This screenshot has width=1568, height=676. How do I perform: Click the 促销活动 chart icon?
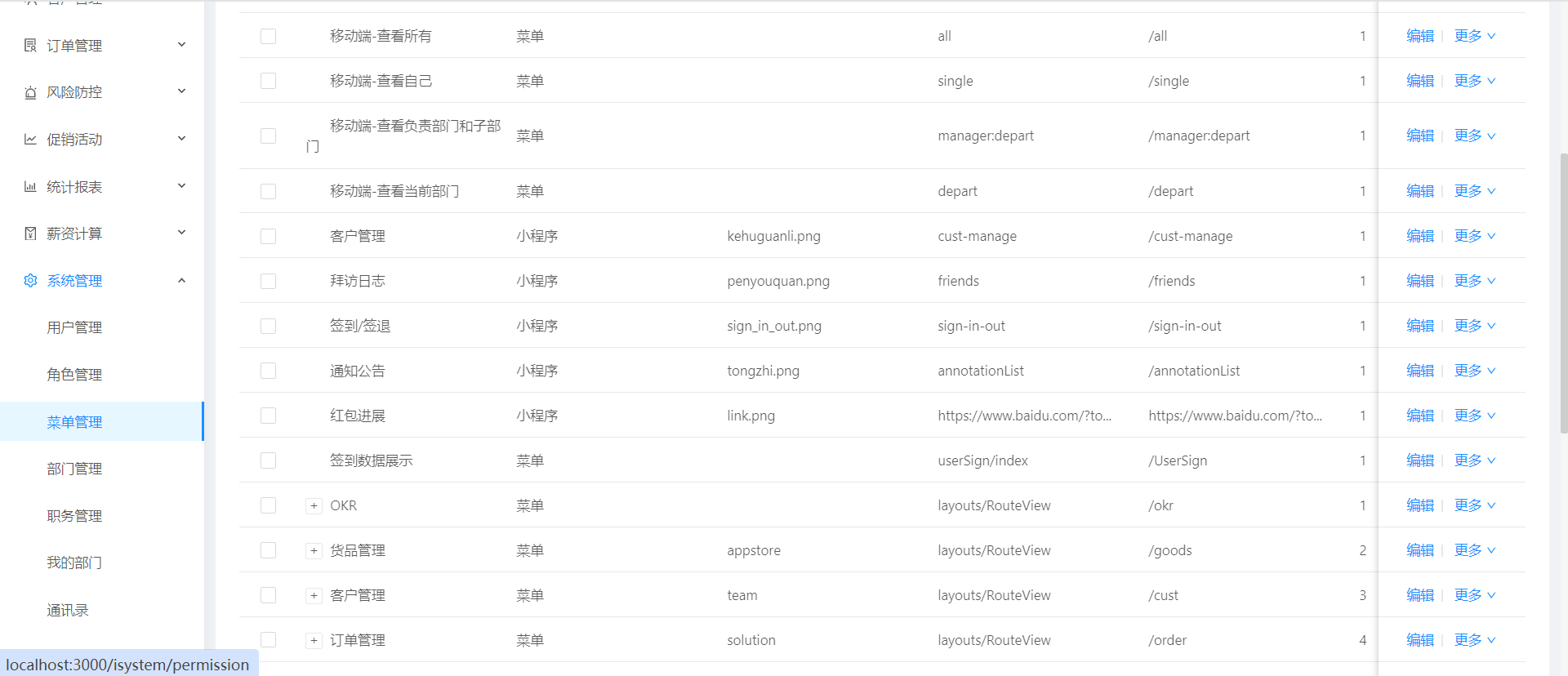coord(30,140)
